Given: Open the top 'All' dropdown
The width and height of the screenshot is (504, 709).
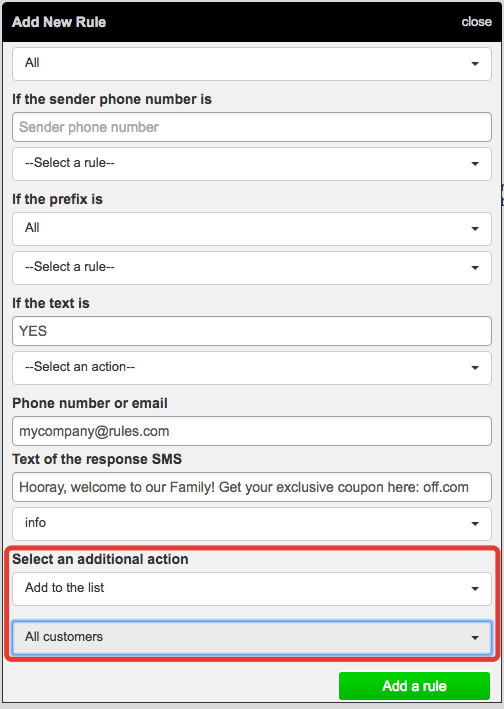Looking at the screenshot, I should tap(252, 64).
